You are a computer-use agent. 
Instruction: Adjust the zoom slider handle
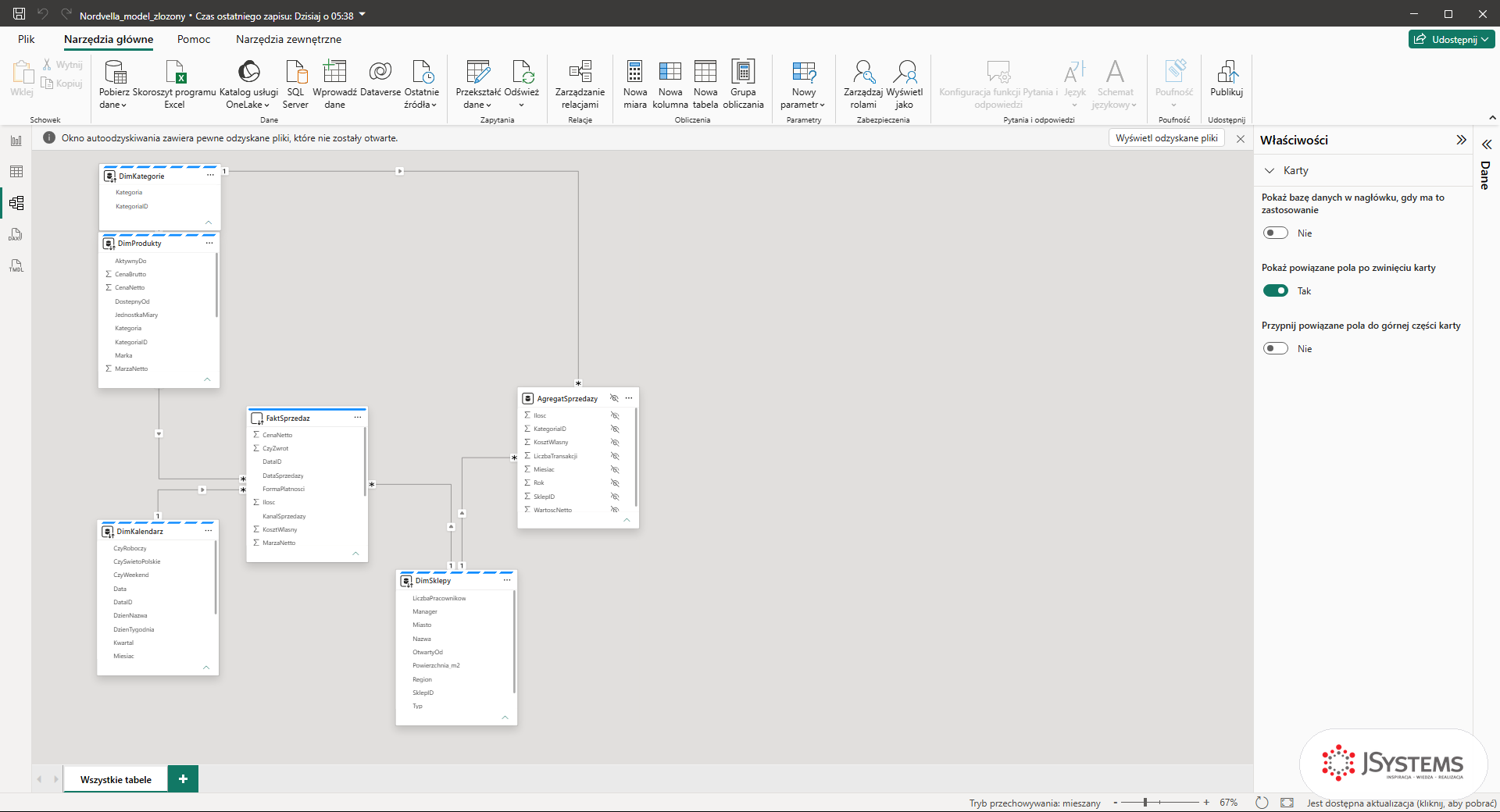pyautogui.click(x=1145, y=803)
